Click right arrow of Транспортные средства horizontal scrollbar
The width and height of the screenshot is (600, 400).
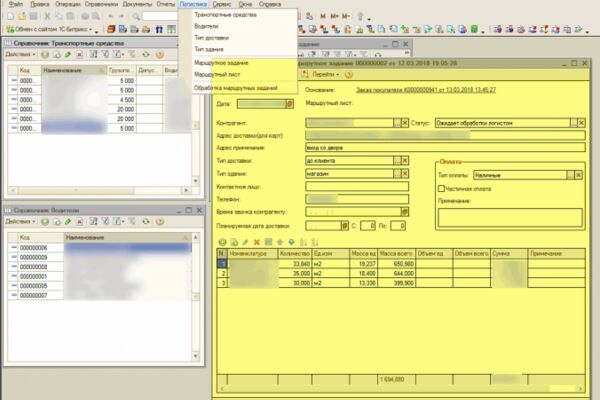[x=186, y=190]
